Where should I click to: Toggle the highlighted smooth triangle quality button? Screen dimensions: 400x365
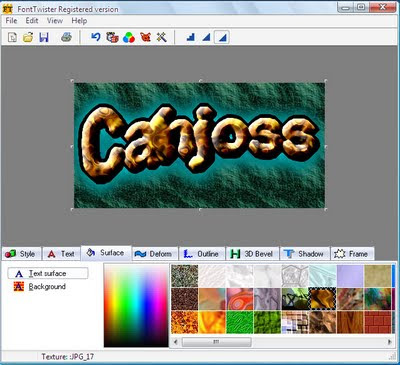click(x=222, y=37)
